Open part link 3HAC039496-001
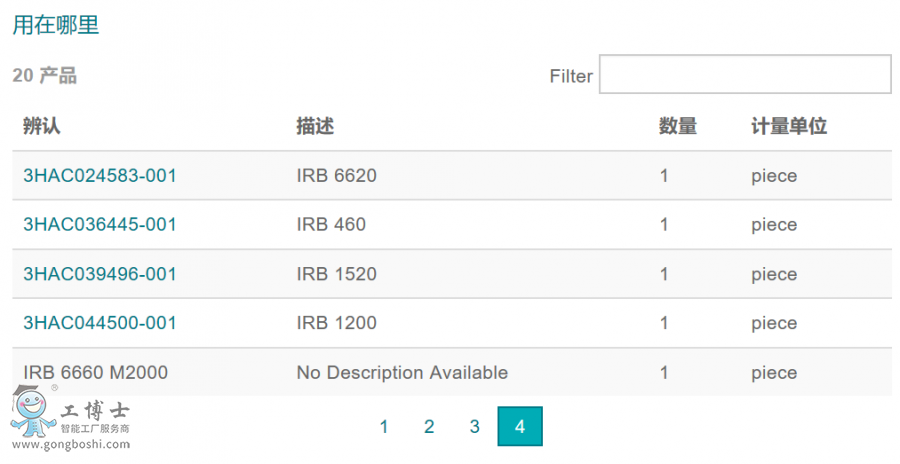The height and width of the screenshot is (464, 900). pos(100,274)
